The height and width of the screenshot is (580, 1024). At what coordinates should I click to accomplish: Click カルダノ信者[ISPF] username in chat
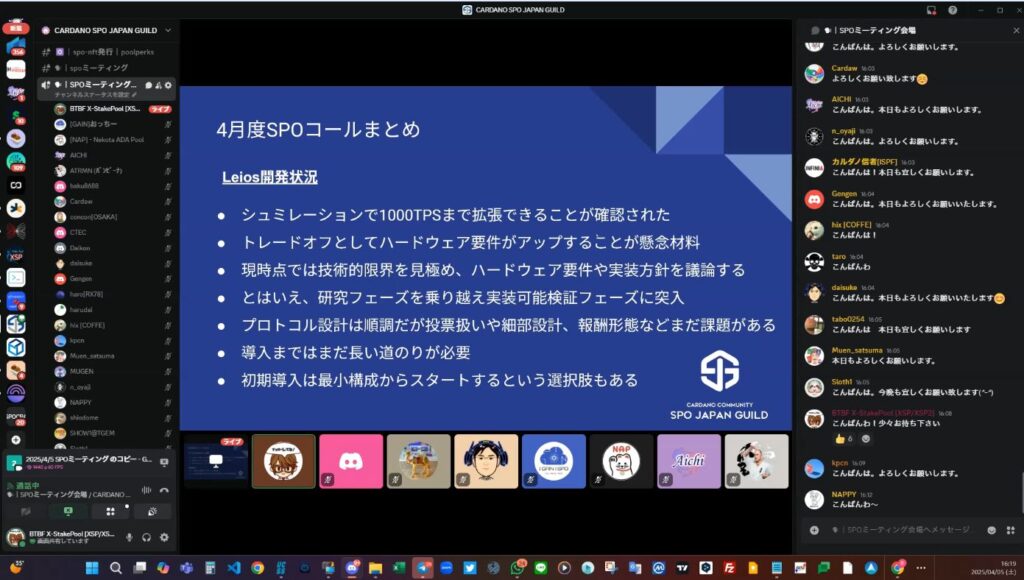(864, 162)
